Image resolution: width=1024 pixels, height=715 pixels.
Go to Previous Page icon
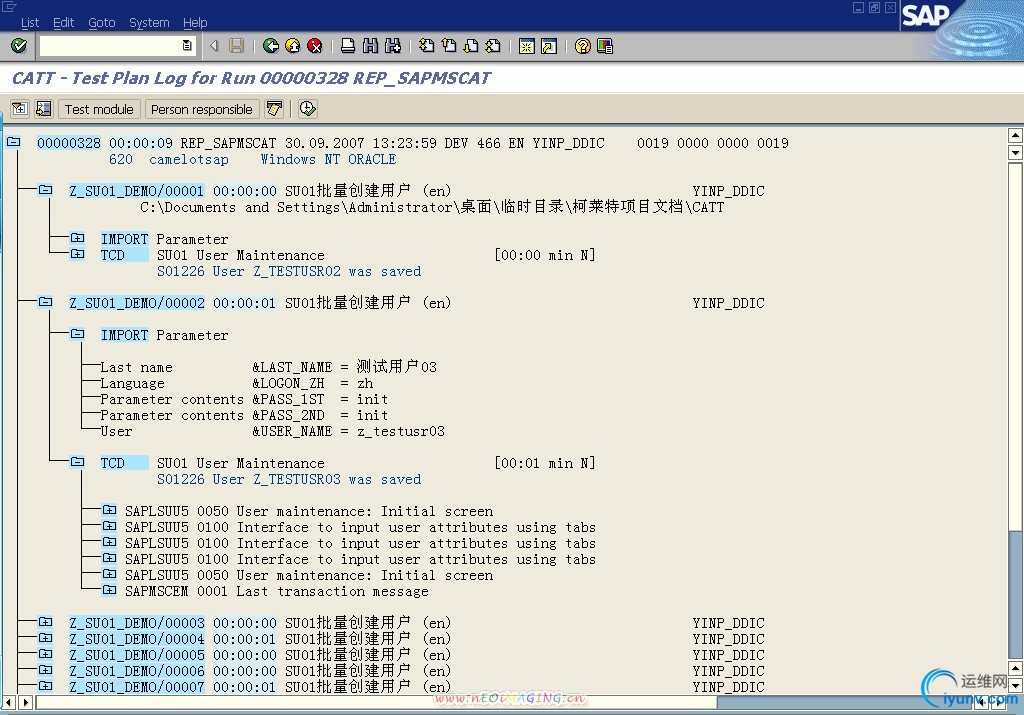449,46
